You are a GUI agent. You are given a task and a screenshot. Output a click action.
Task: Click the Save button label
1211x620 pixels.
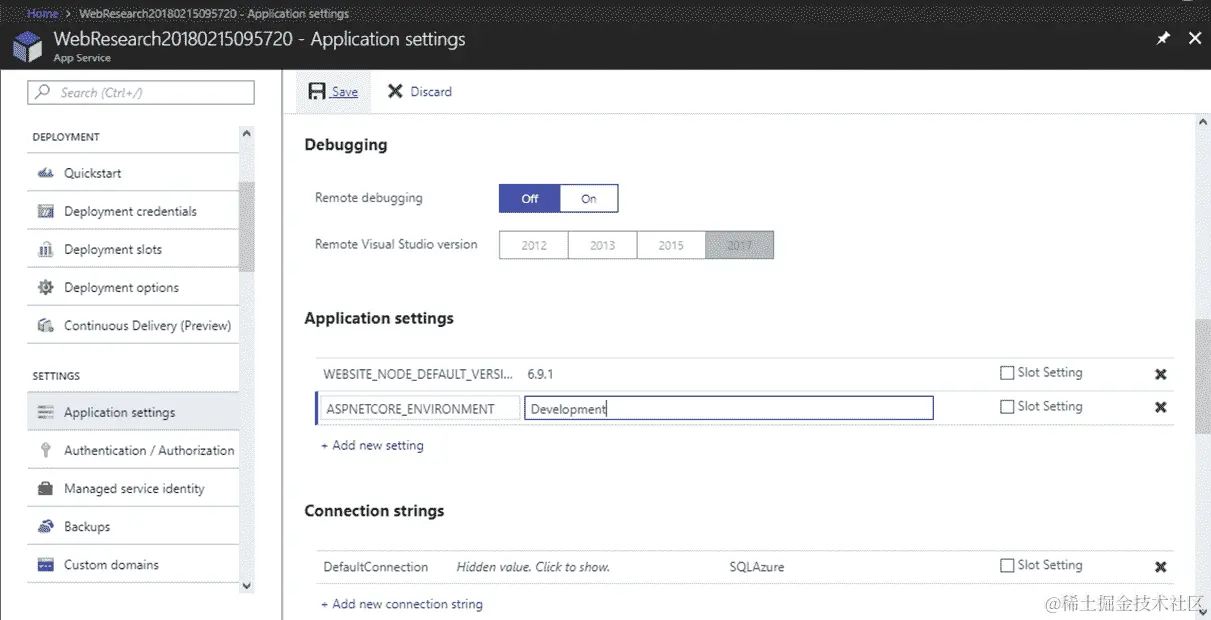click(345, 92)
